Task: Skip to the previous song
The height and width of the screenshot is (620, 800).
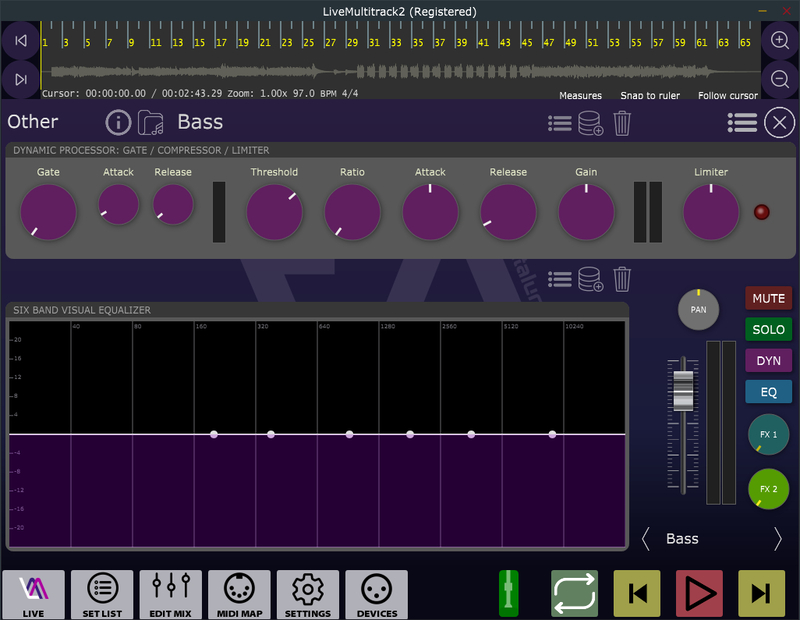Action: pyautogui.click(x=637, y=593)
